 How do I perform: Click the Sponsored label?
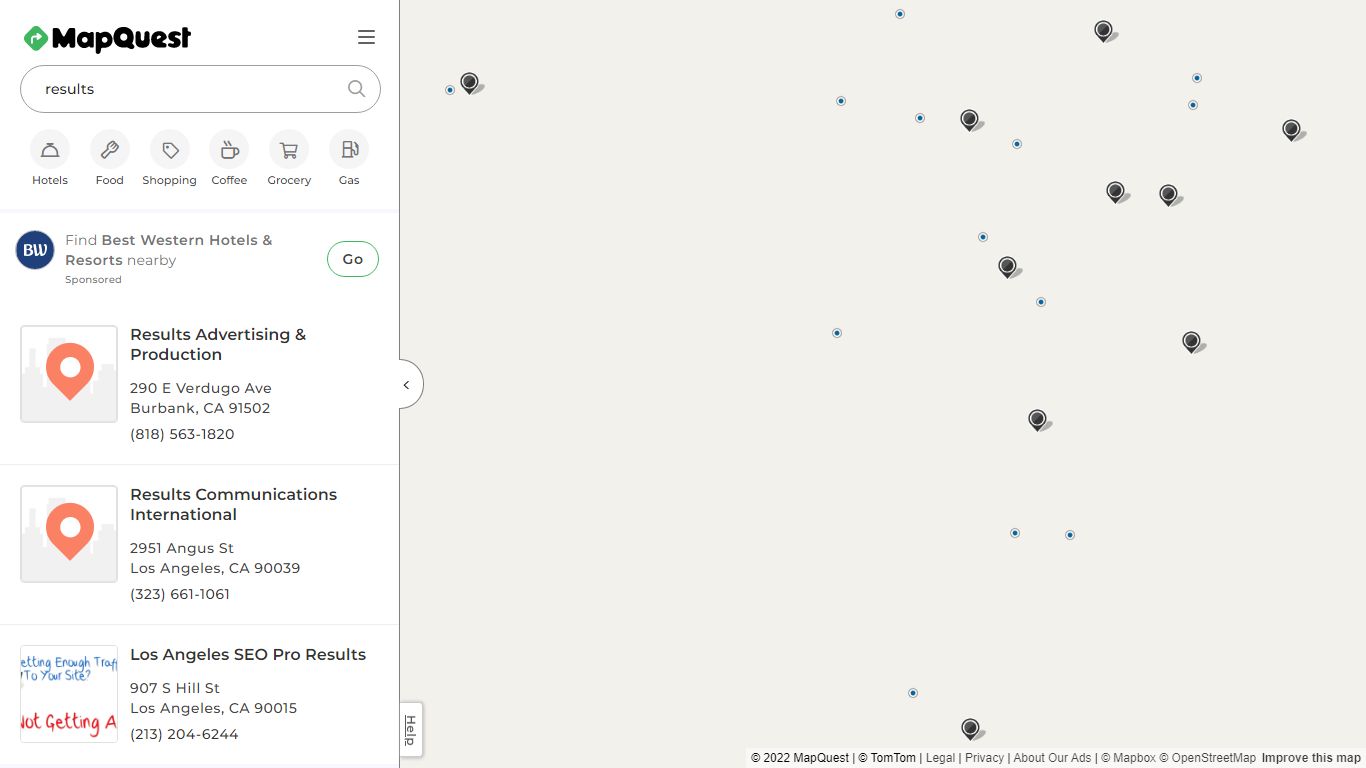[93, 280]
